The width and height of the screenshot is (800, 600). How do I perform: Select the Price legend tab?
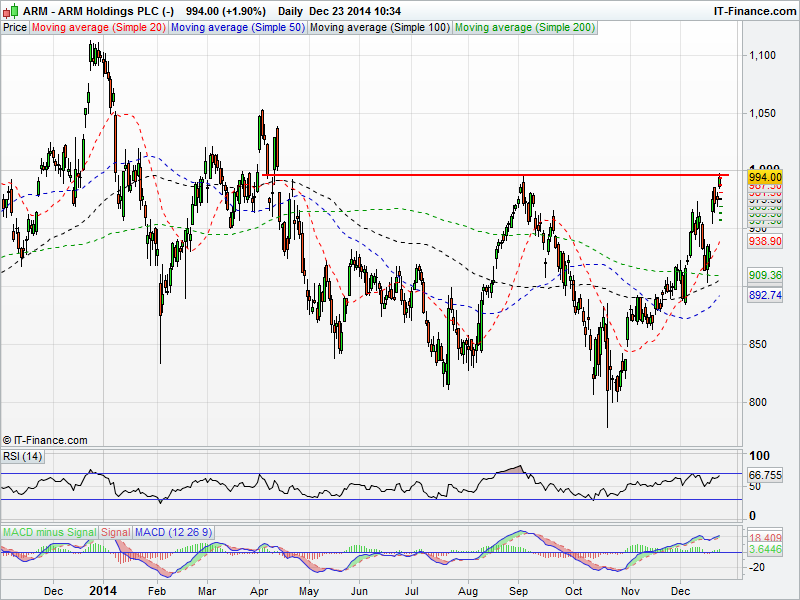click(x=15, y=28)
